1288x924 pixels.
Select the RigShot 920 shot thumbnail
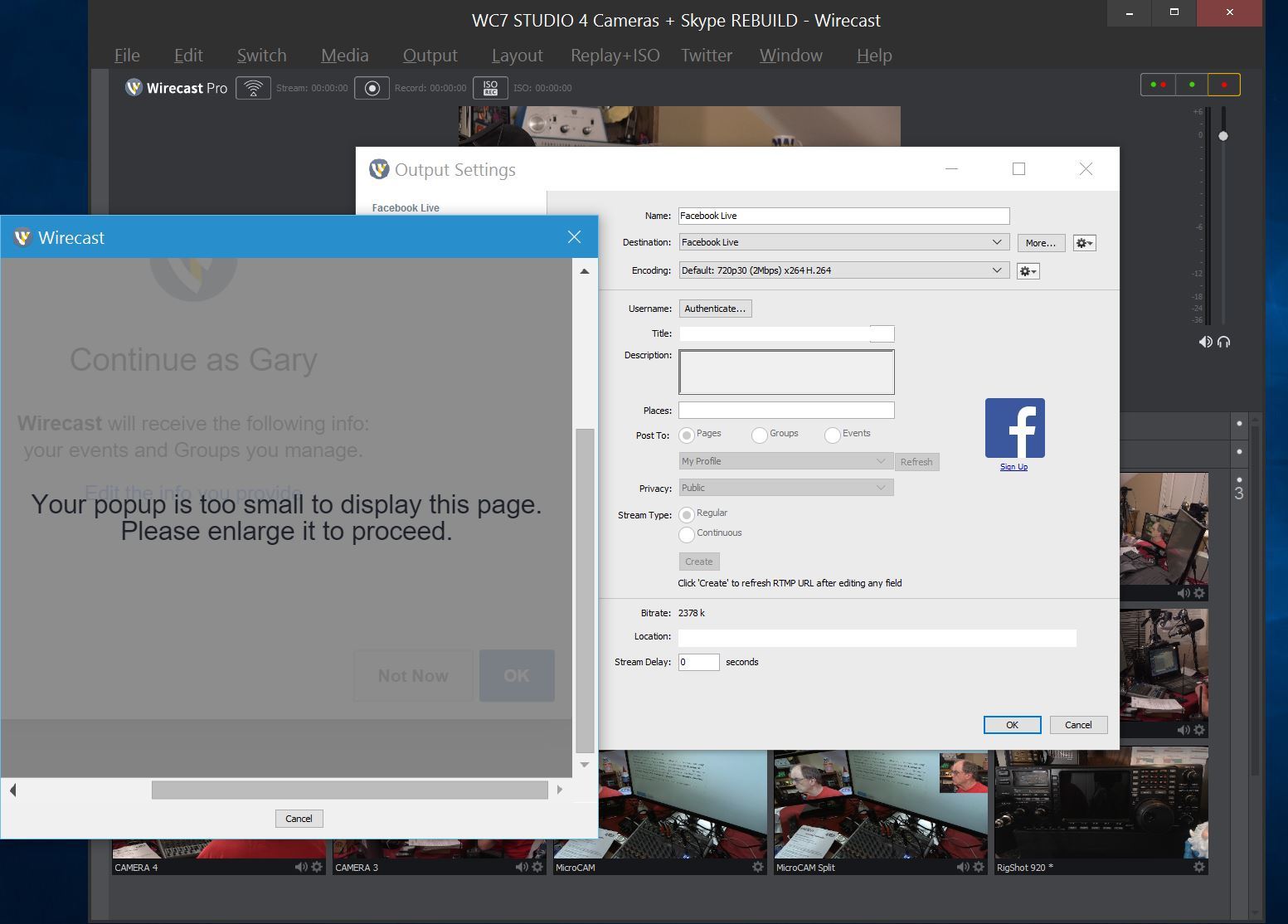(1101, 803)
